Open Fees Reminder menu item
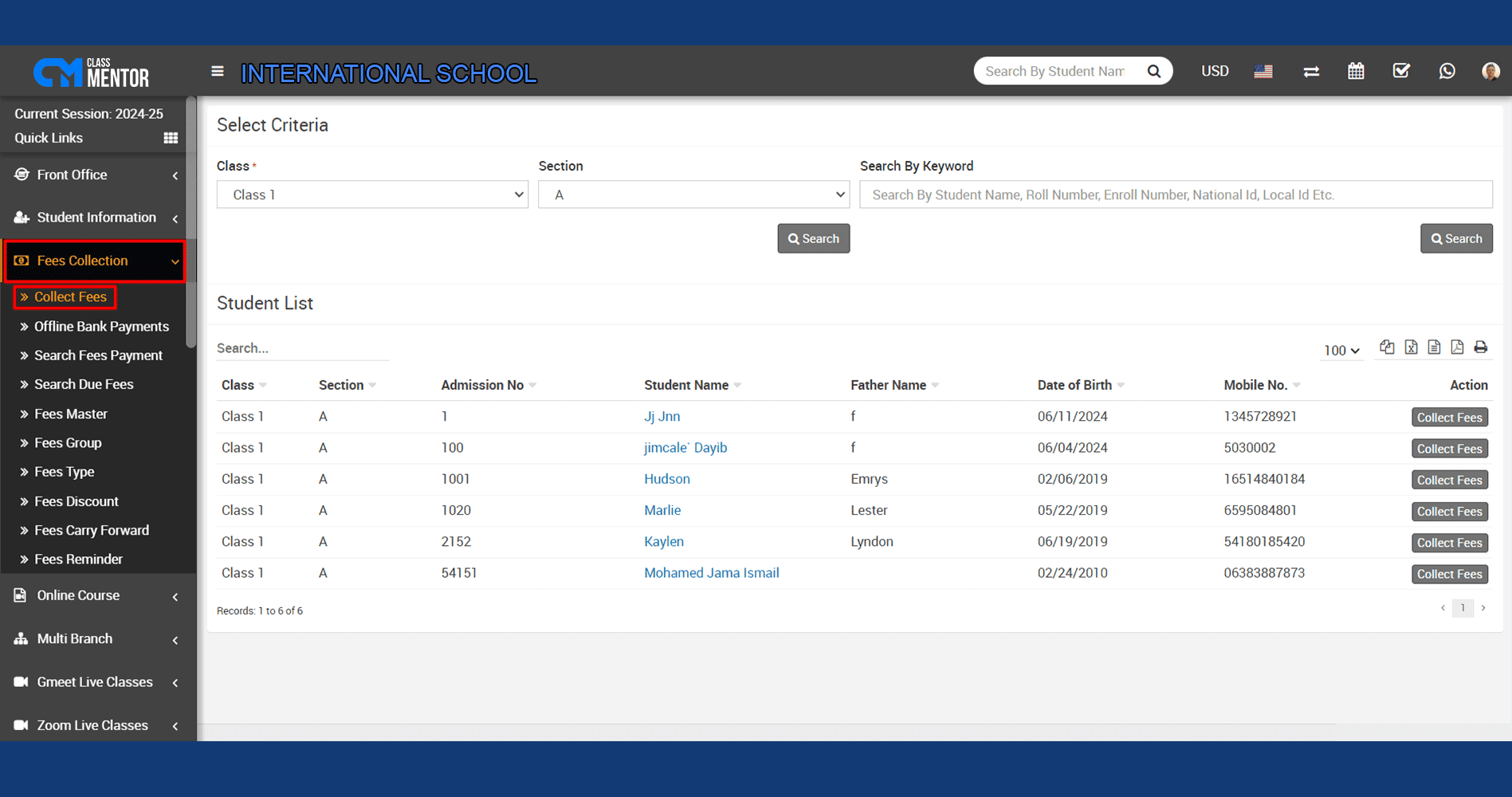Screen dimensions: 1512x797 [78, 559]
